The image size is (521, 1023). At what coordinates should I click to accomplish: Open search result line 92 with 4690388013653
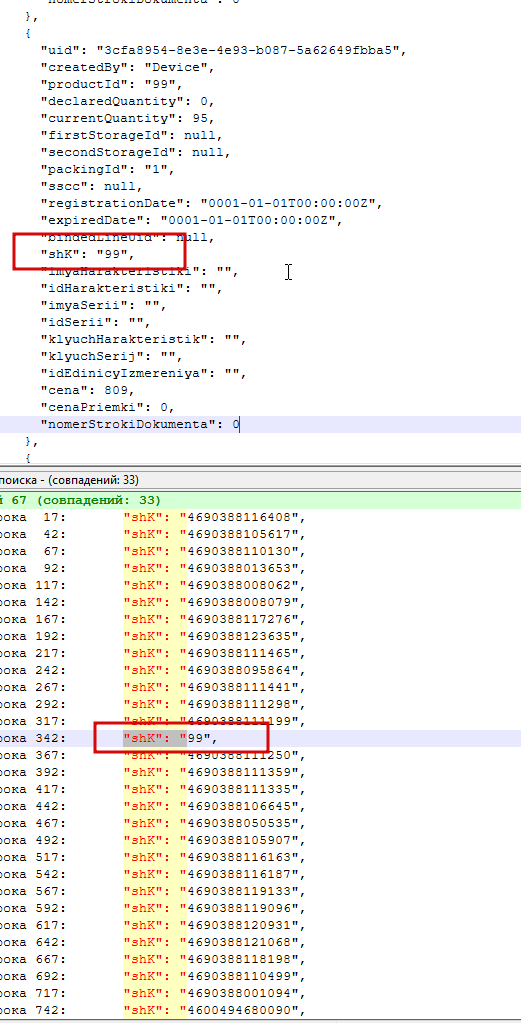point(260,568)
